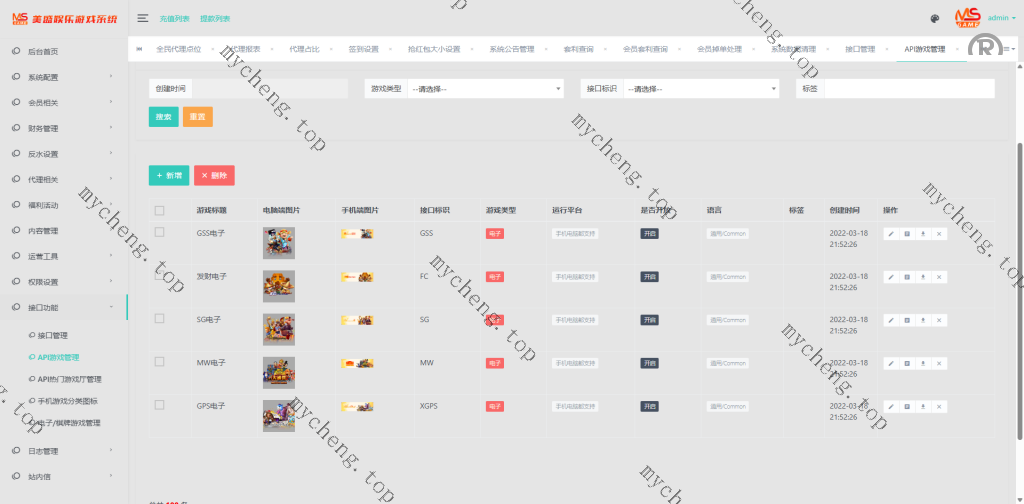Viewport: 1024px width, 504px height.
Task: Click the download icon in the SG电子 row
Action: point(923,320)
